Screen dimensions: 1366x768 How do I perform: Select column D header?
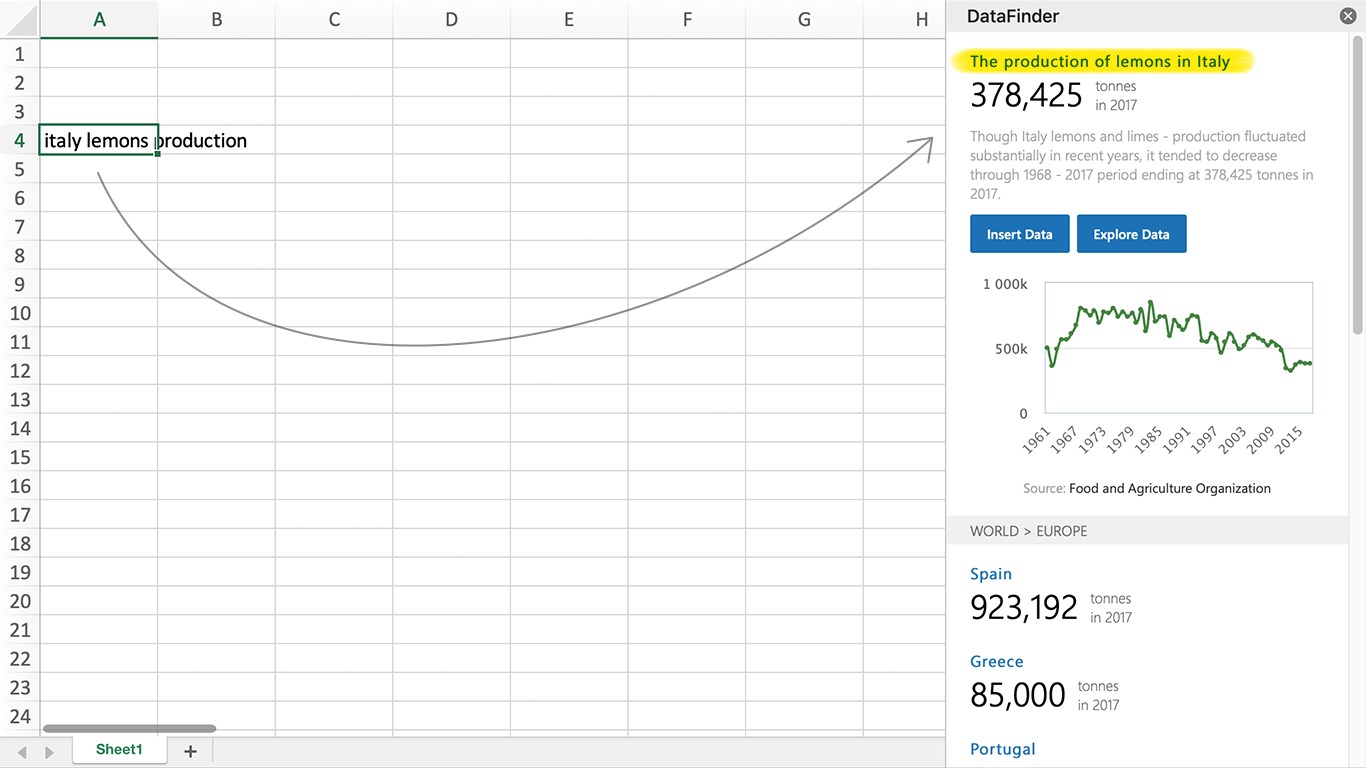pos(451,19)
